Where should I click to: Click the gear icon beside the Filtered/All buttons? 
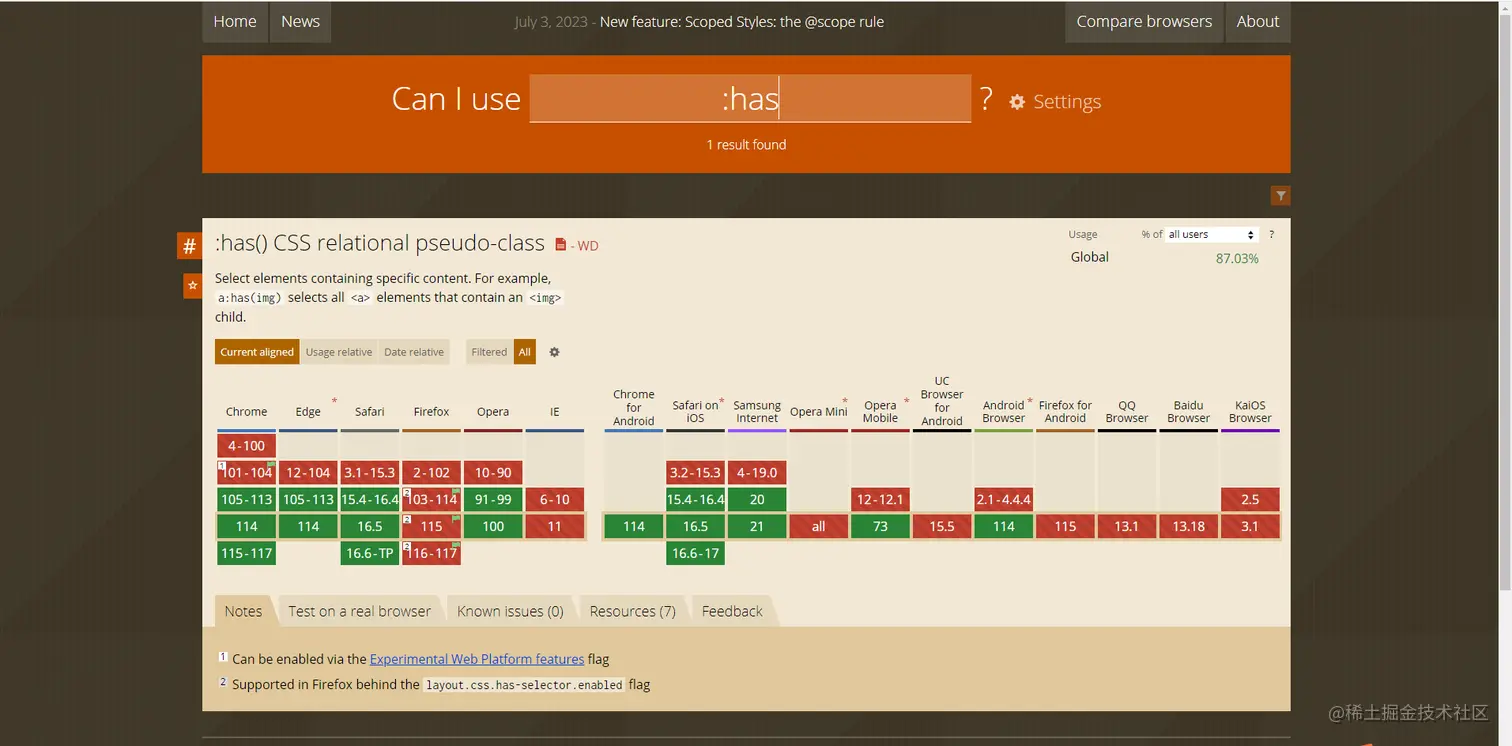point(554,352)
